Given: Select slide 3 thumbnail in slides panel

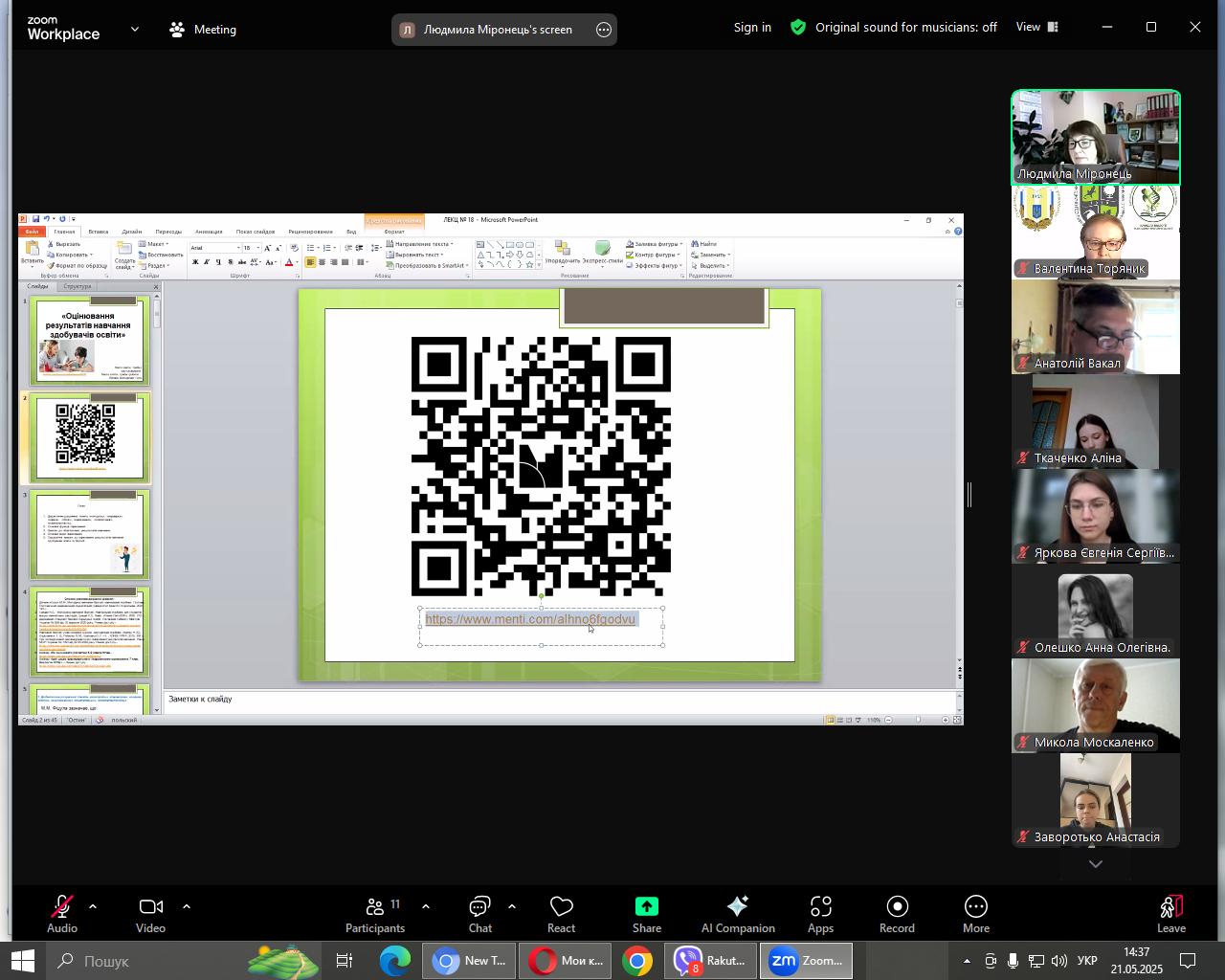Looking at the screenshot, I should 89,534.
